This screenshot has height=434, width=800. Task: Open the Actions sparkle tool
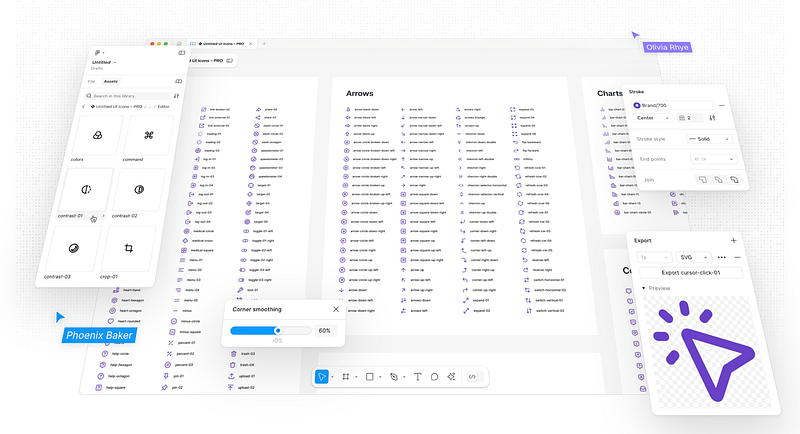click(x=451, y=377)
